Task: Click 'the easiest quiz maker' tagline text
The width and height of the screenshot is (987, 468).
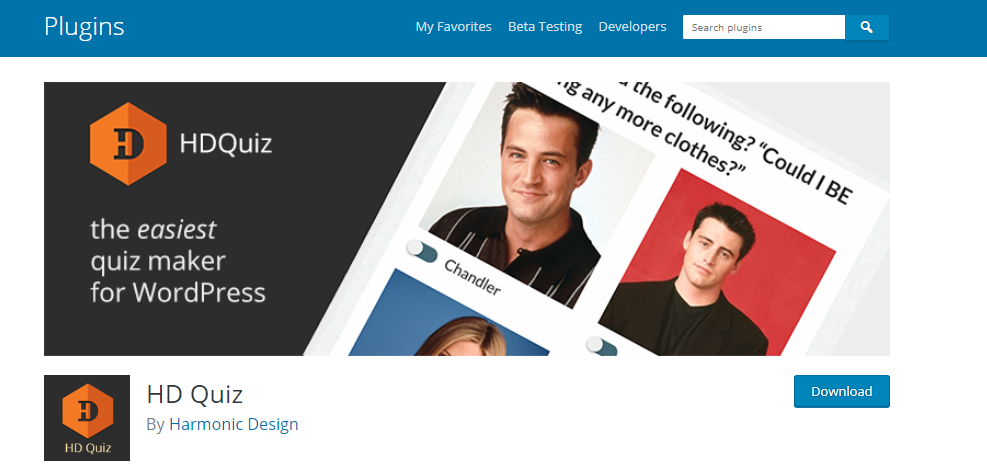Action: pyautogui.click(x=178, y=261)
